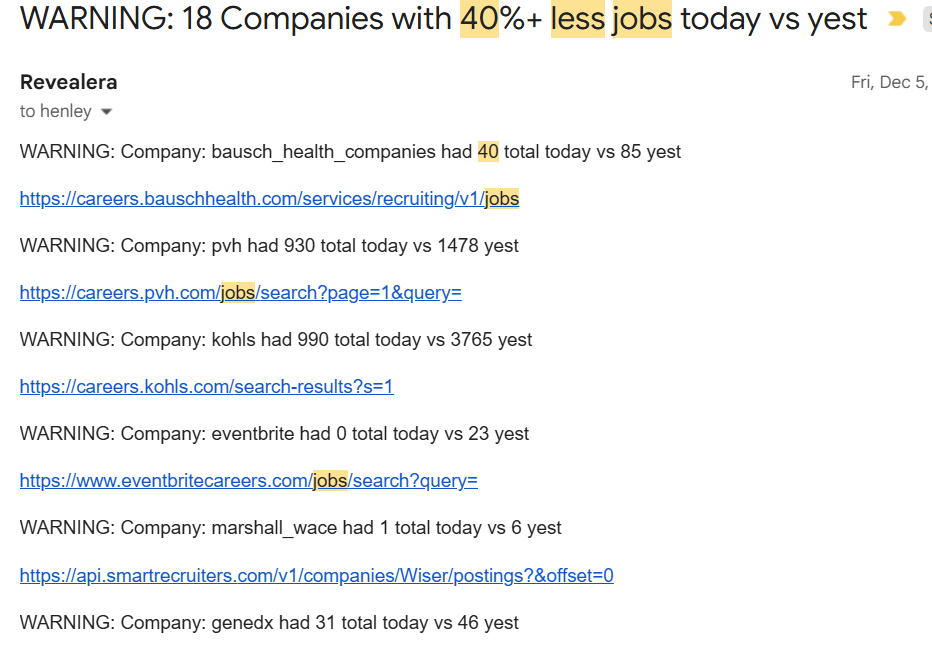Click highlighted '40' in bausch_health warning line
Image resolution: width=932 pixels, height=657 pixels.
click(488, 152)
